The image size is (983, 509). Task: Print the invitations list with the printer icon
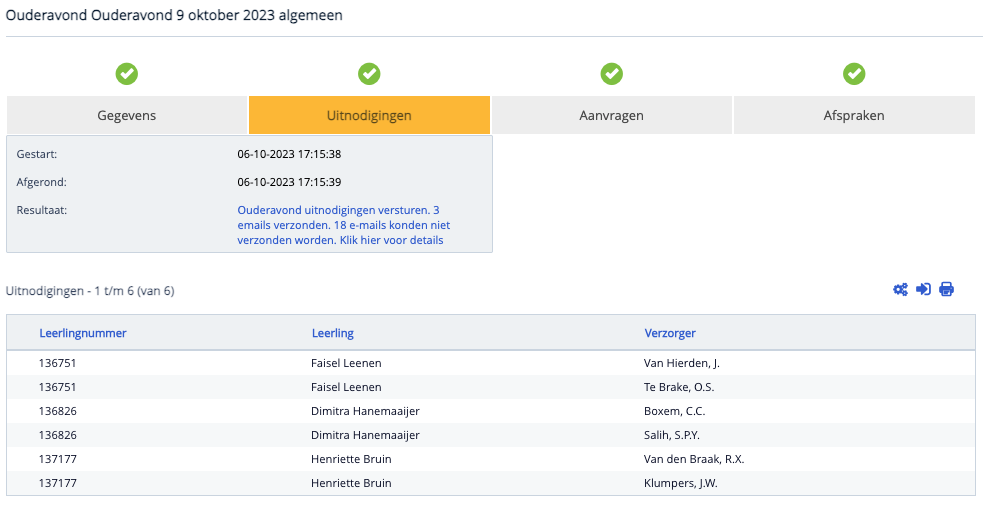click(x=946, y=290)
